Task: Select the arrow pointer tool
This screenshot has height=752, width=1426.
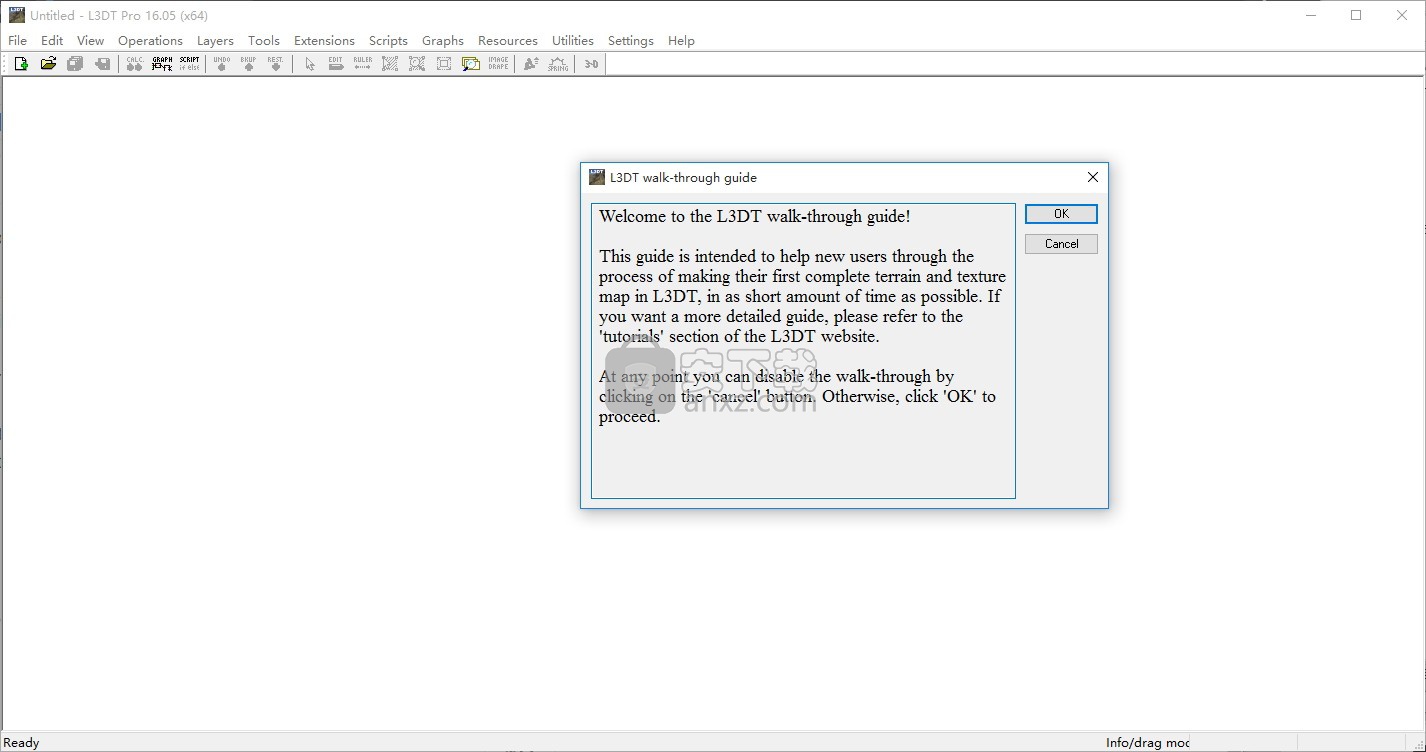Action: [x=309, y=64]
